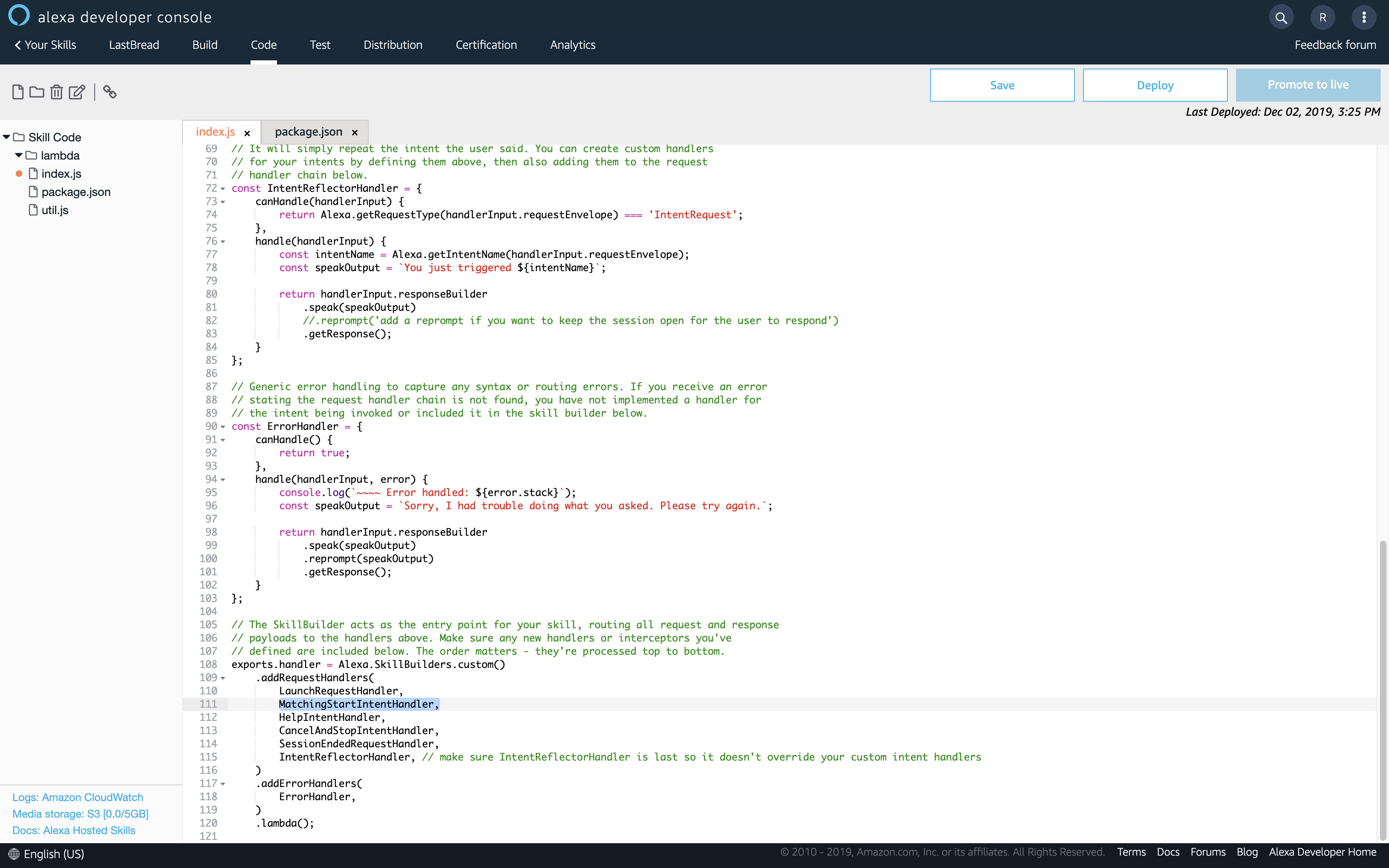Click the Deploy button

[1155, 85]
